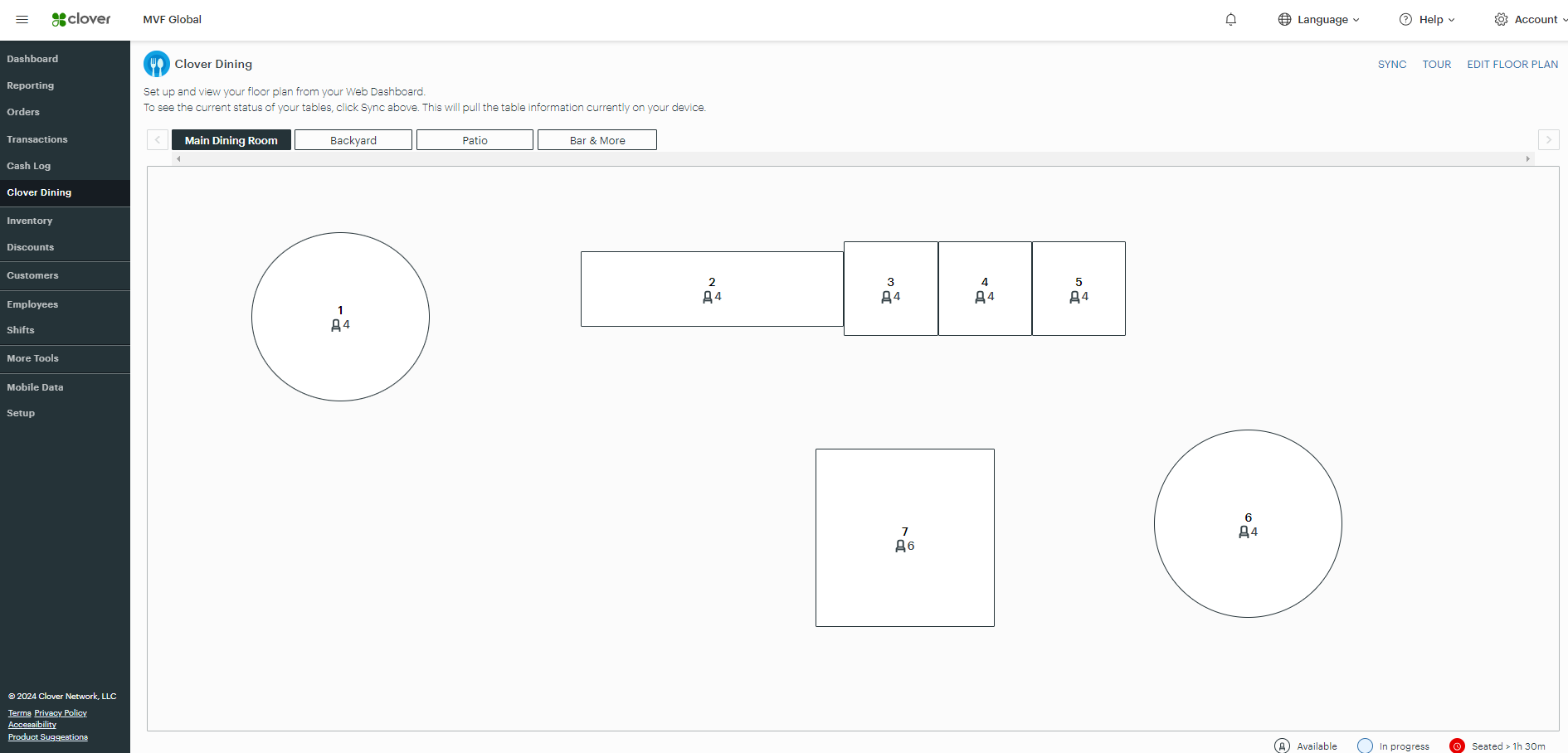The width and height of the screenshot is (1568, 753).
Task: Click SYNC to refresh table status
Action: pos(1392,64)
